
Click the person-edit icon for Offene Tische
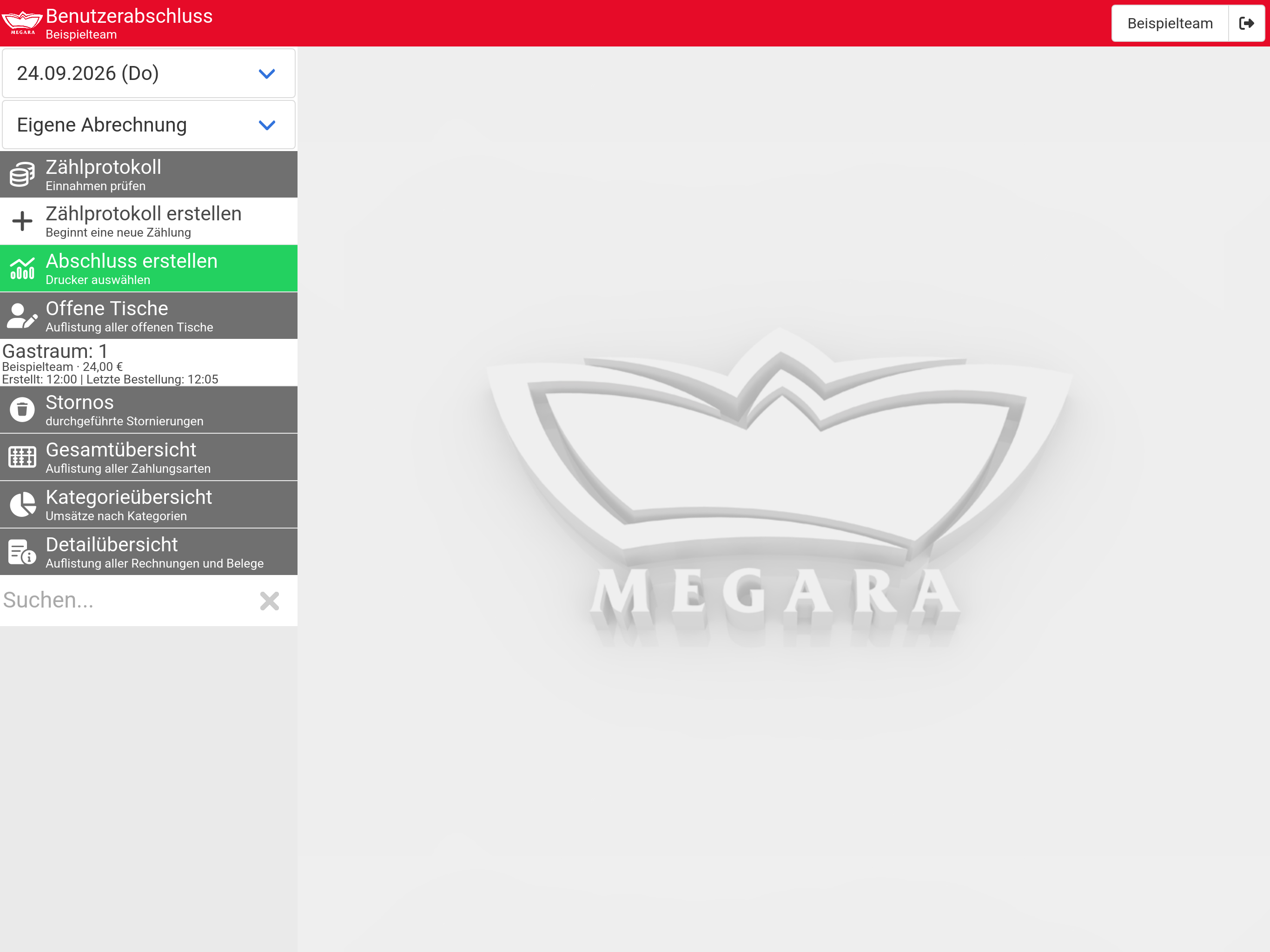click(22, 316)
